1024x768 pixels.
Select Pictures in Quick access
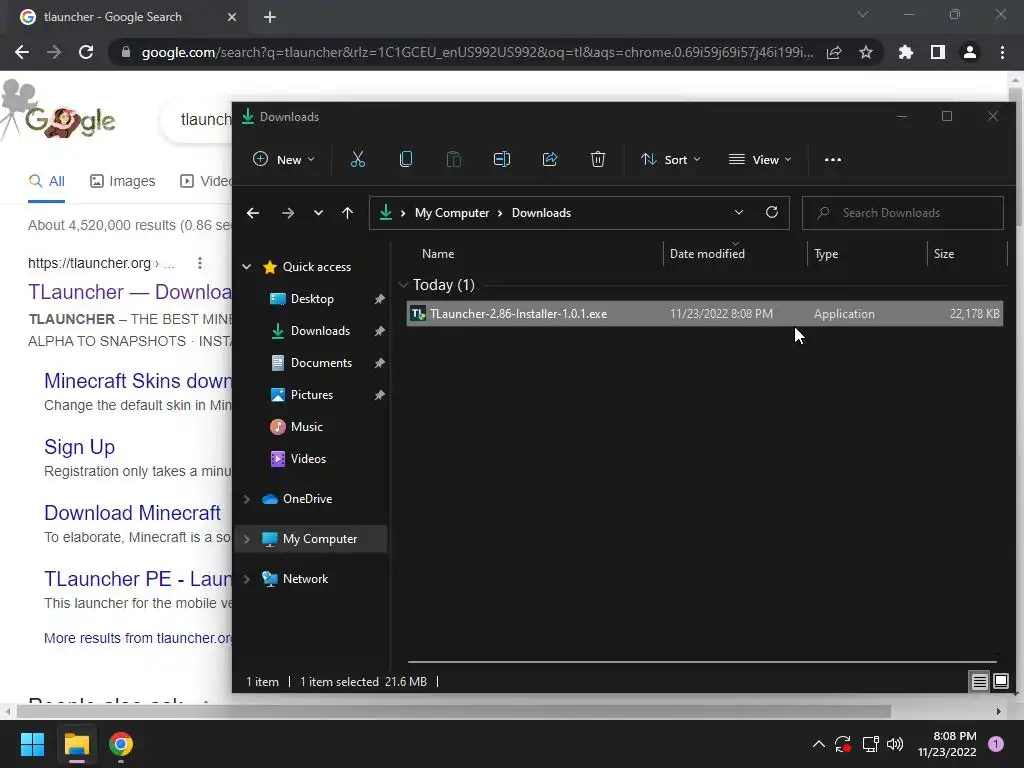(312, 394)
